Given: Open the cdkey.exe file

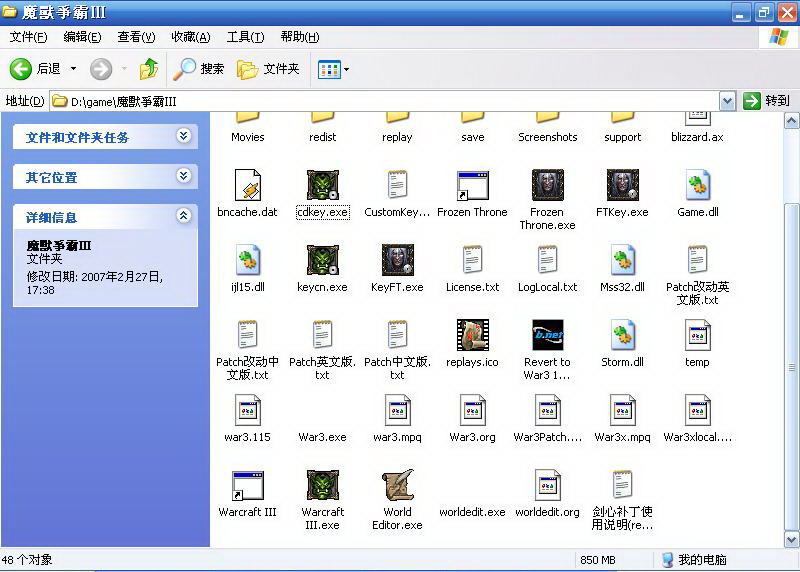Looking at the screenshot, I should point(322,185).
